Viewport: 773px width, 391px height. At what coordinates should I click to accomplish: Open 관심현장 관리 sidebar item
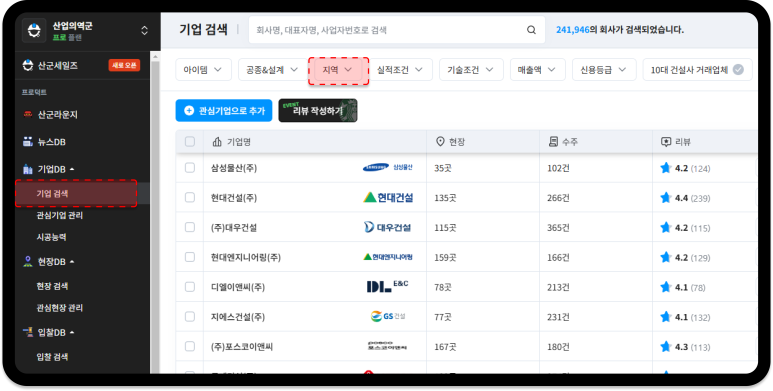pyautogui.click(x=60, y=308)
